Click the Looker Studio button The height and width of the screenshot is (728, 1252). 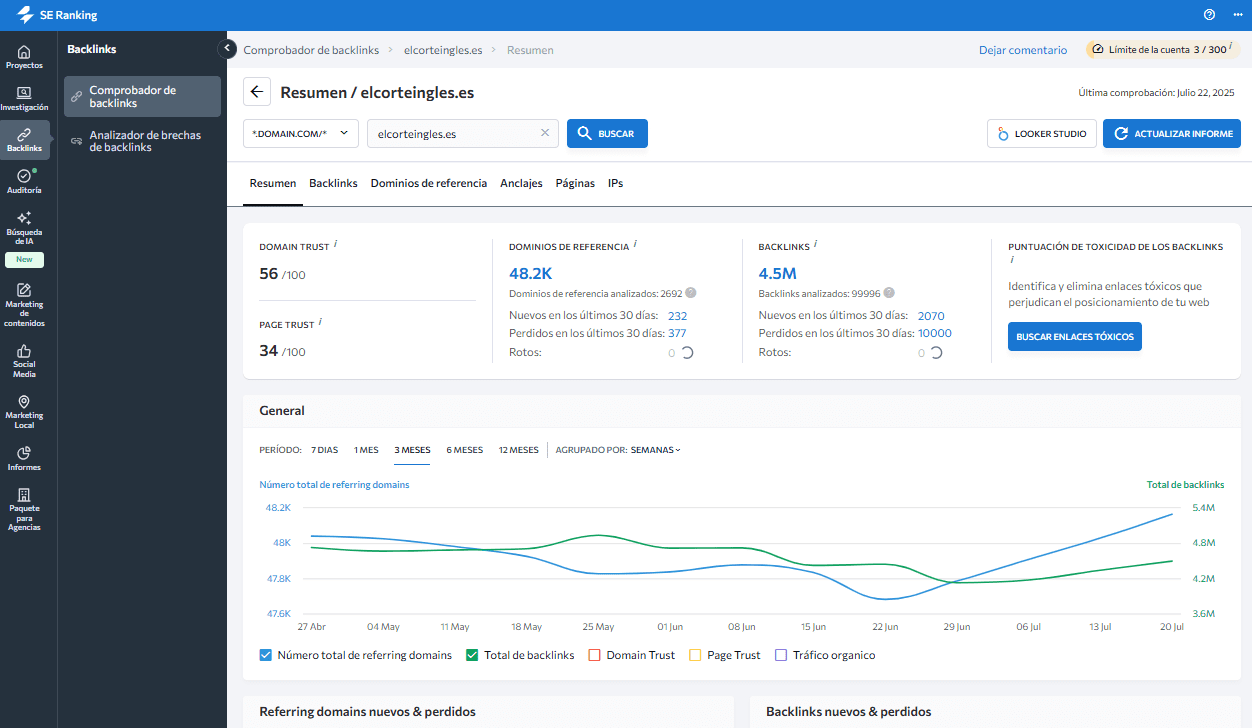pos(1042,133)
